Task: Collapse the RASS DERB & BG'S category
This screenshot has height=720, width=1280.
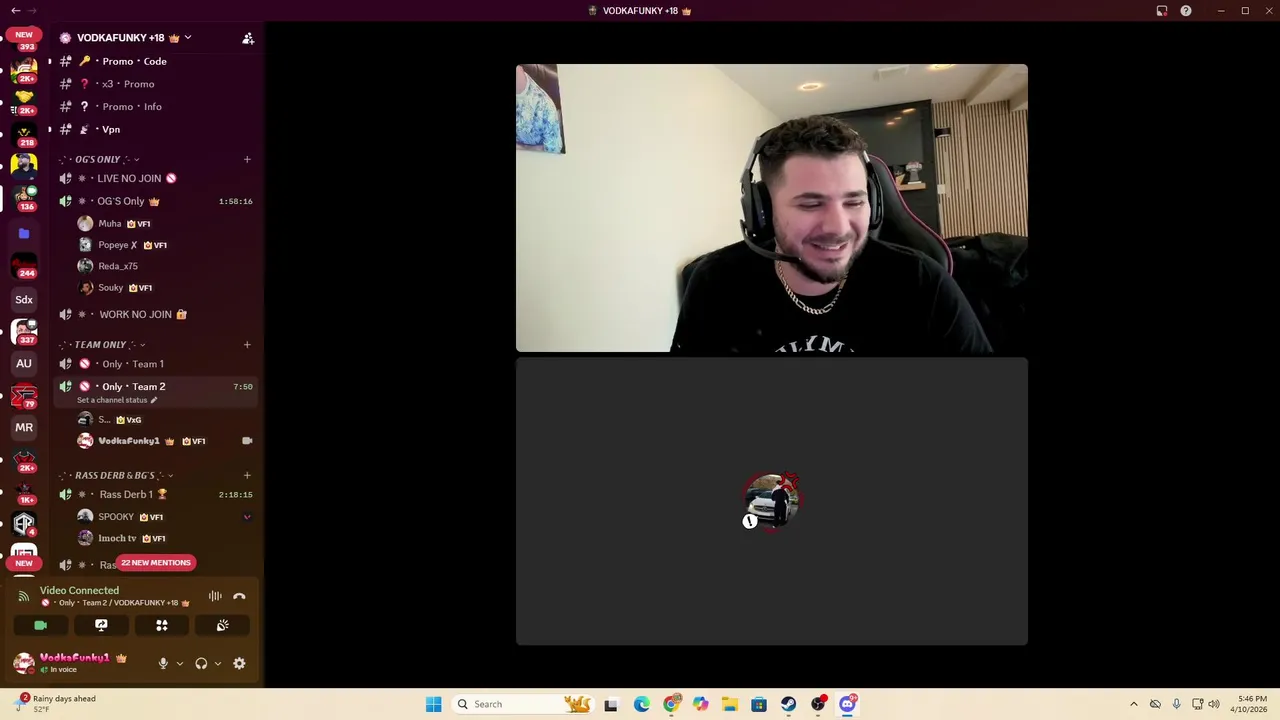Action: click(x=116, y=475)
